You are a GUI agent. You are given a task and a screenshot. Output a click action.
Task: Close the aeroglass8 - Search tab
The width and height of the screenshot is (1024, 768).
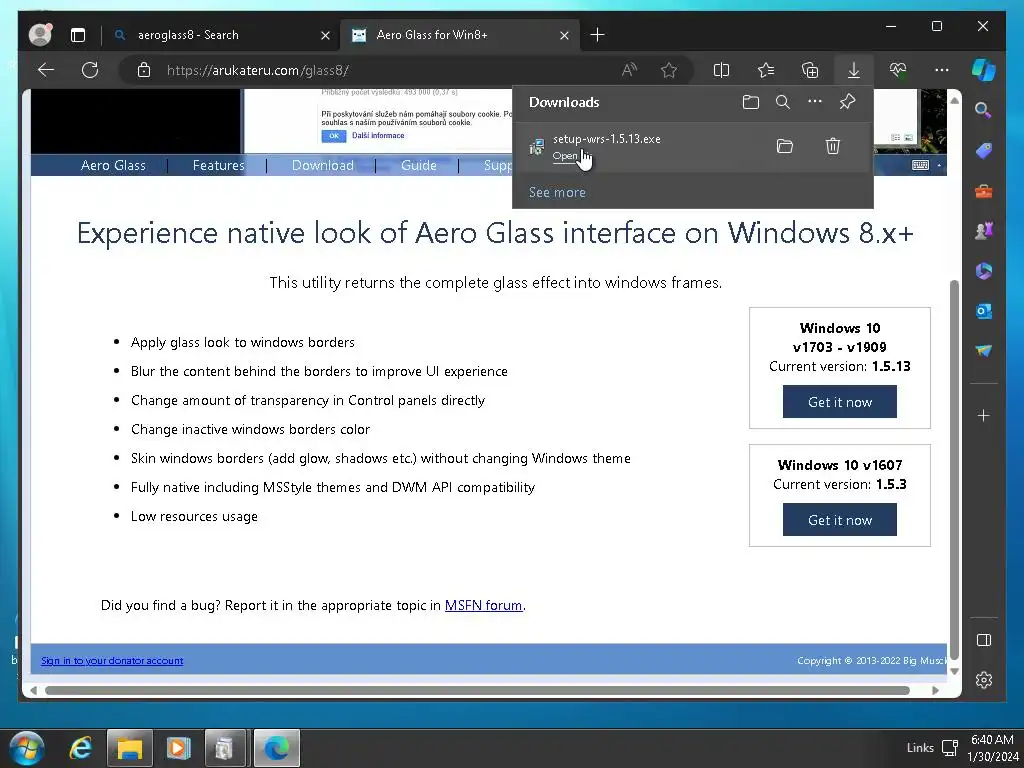click(325, 35)
